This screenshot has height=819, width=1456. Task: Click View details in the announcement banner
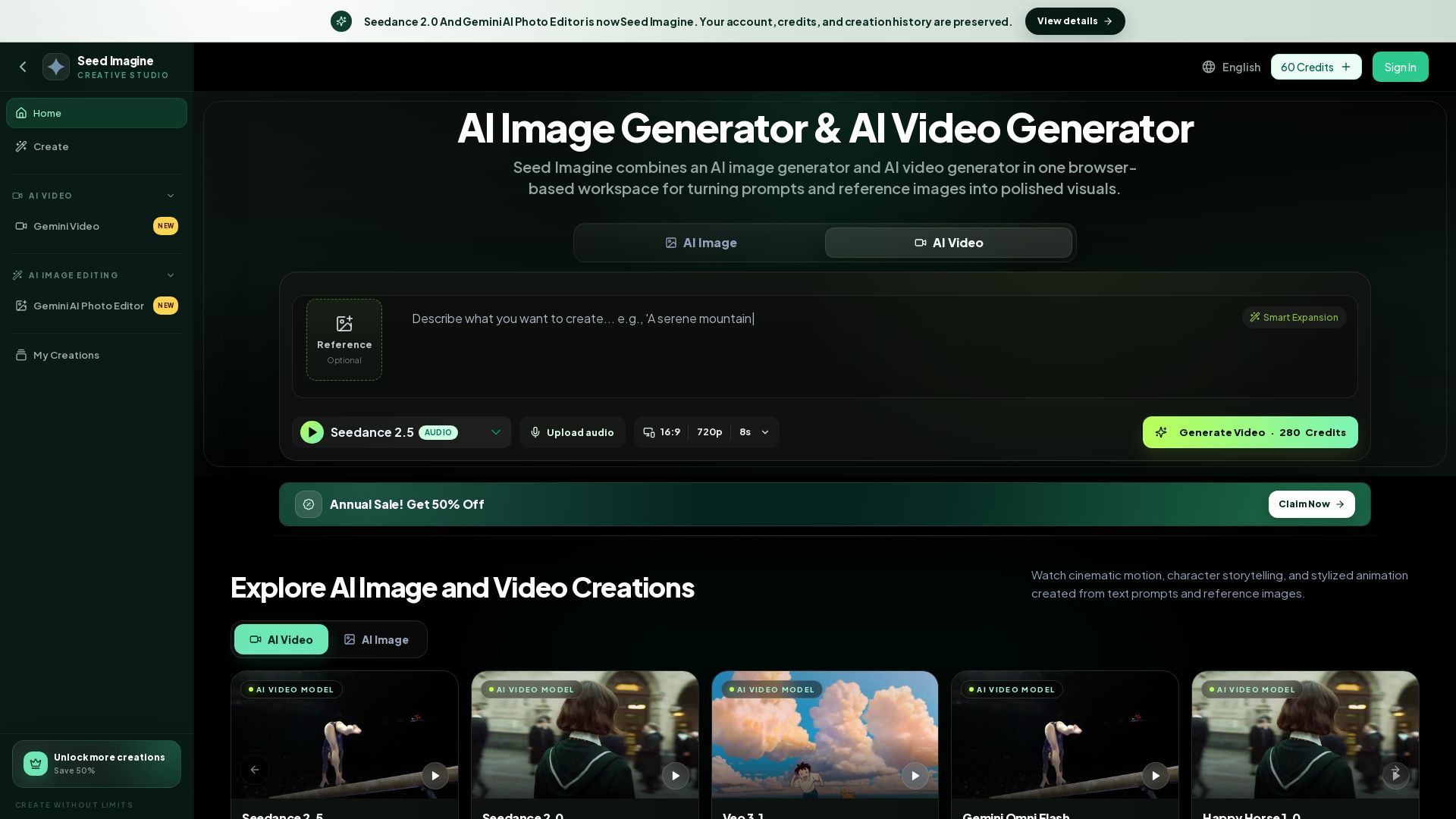(x=1075, y=21)
